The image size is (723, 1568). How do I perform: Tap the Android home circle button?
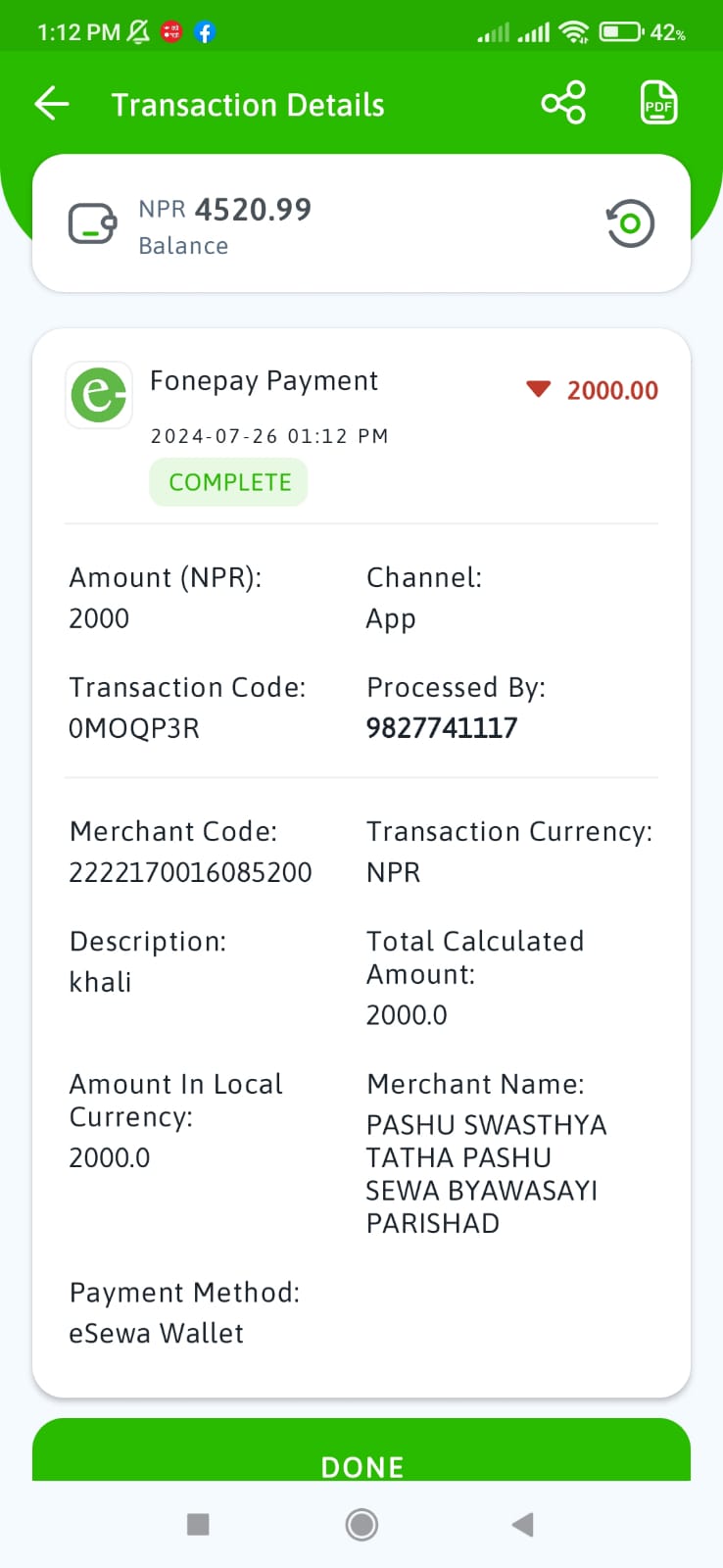pos(361,1524)
